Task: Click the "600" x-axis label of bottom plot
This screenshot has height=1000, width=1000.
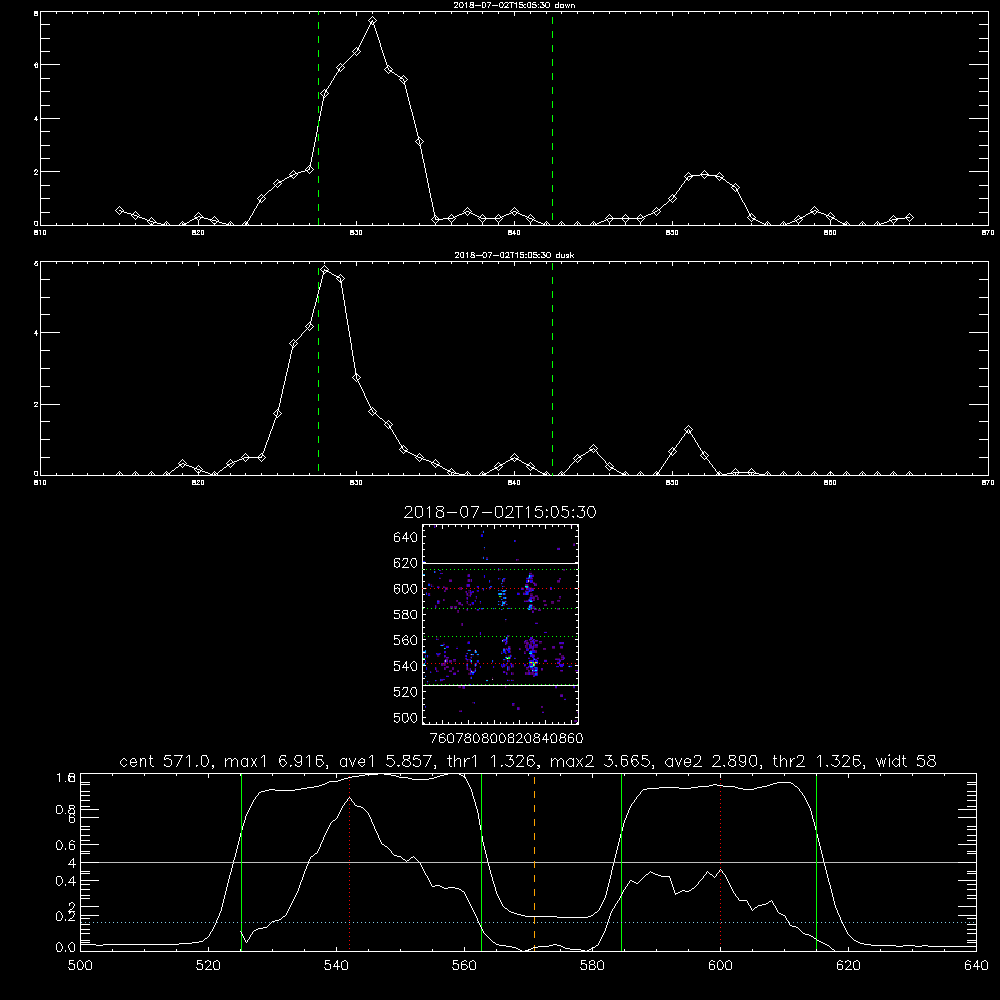Action: click(x=720, y=966)
